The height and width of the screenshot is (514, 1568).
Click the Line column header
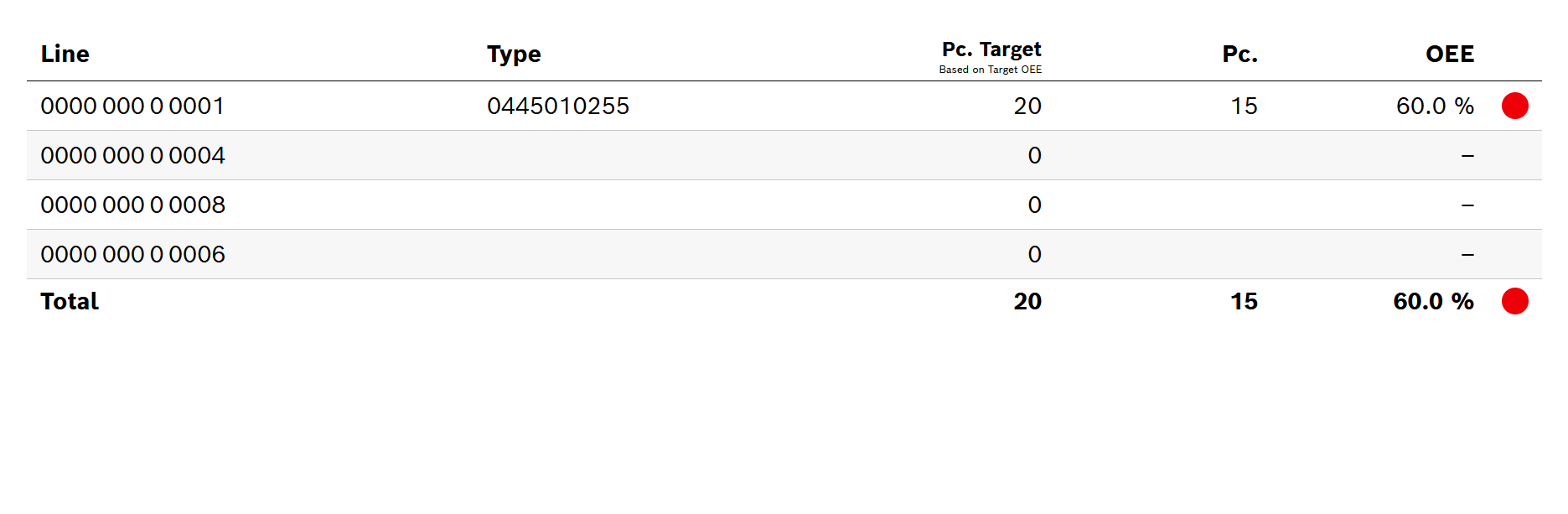tap(65, 55)
